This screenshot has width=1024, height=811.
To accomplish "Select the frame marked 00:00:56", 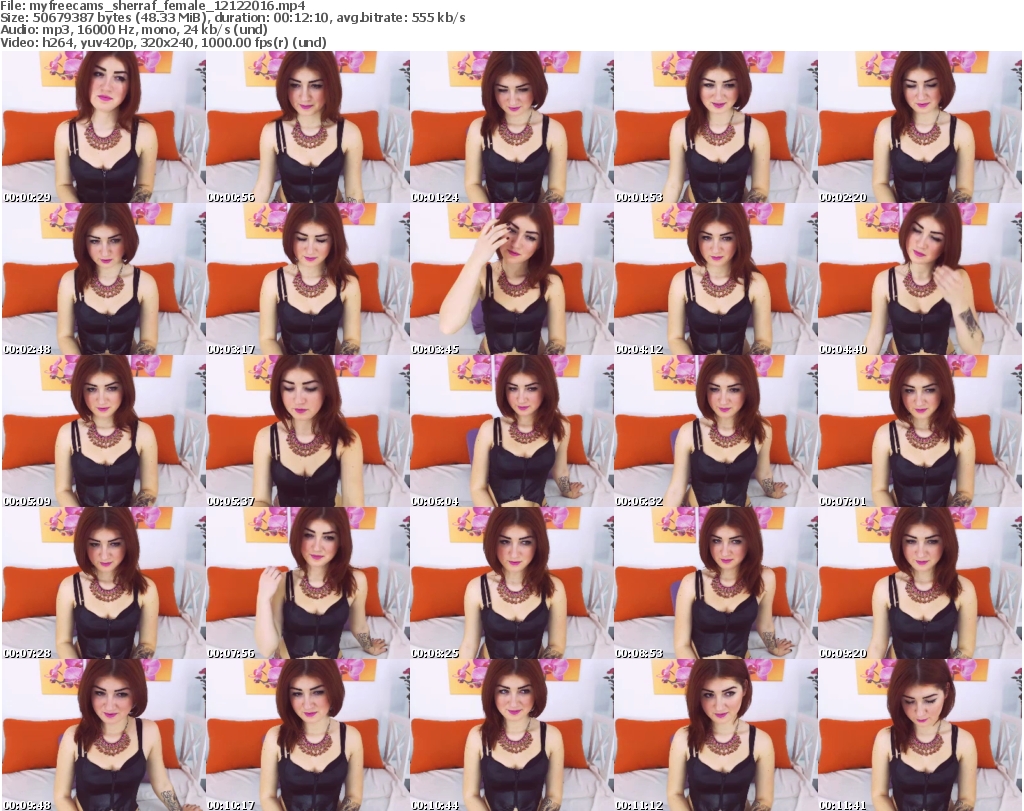I will pos(308,127).
